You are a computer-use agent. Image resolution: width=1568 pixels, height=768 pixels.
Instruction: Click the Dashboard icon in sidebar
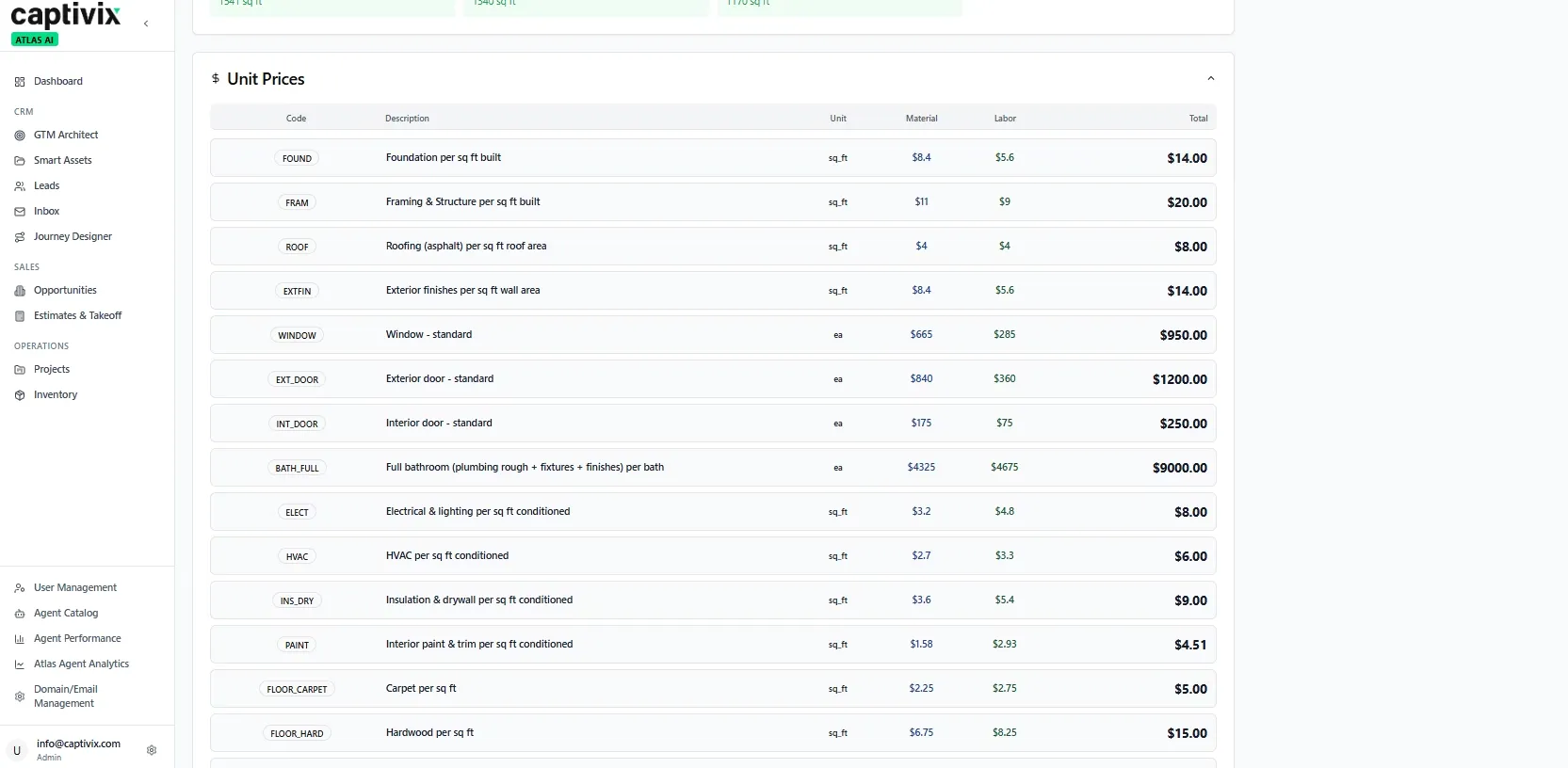pyautogui.click(x=20, y=82)
